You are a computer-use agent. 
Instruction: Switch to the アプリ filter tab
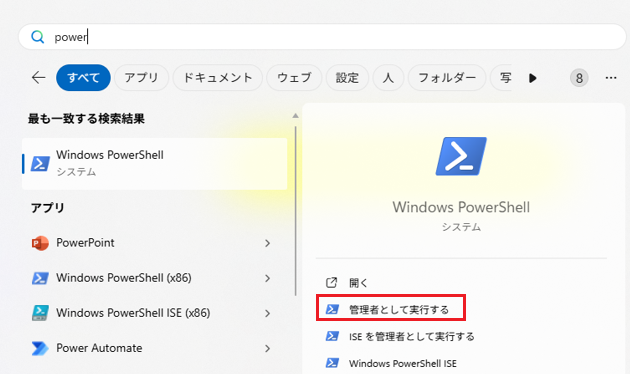click(x=141, y=78)
